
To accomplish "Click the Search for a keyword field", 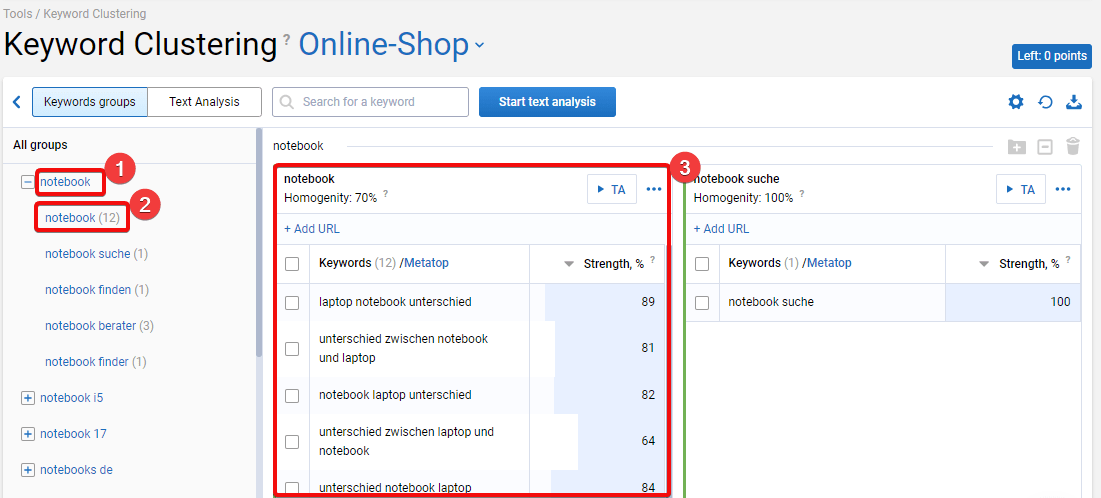I will click(370, 102).
